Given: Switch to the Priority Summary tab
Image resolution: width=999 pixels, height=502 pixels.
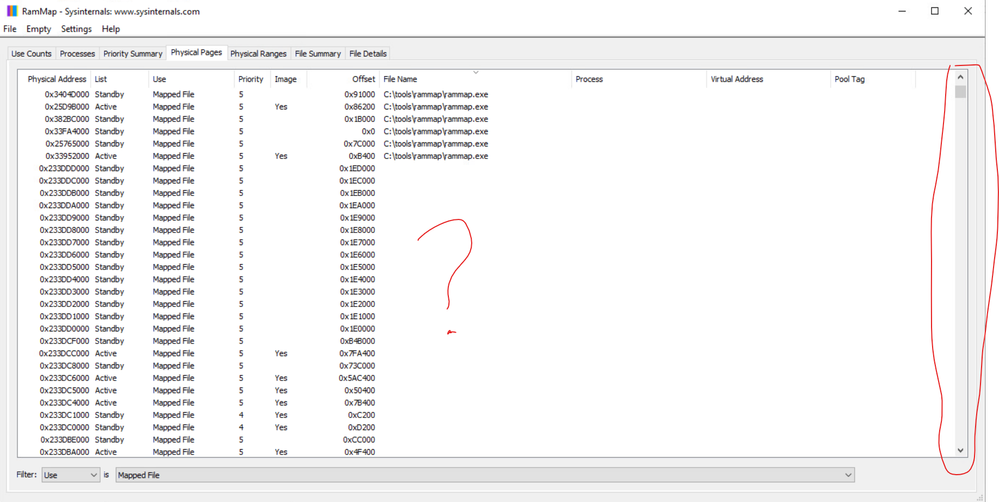Looking at the screenshot, I should [133, 54].
